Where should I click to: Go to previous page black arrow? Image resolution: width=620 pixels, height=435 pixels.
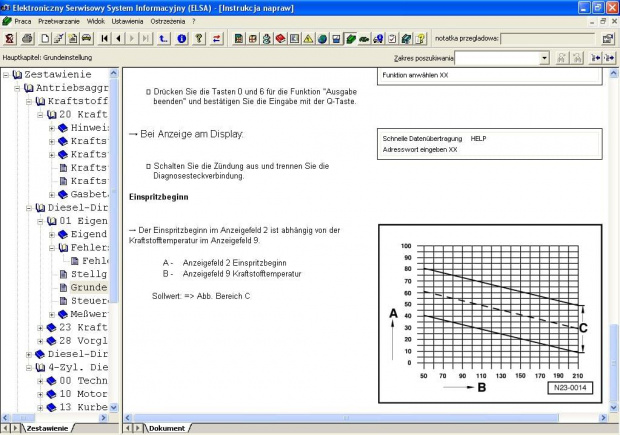(x=118, y=38)
